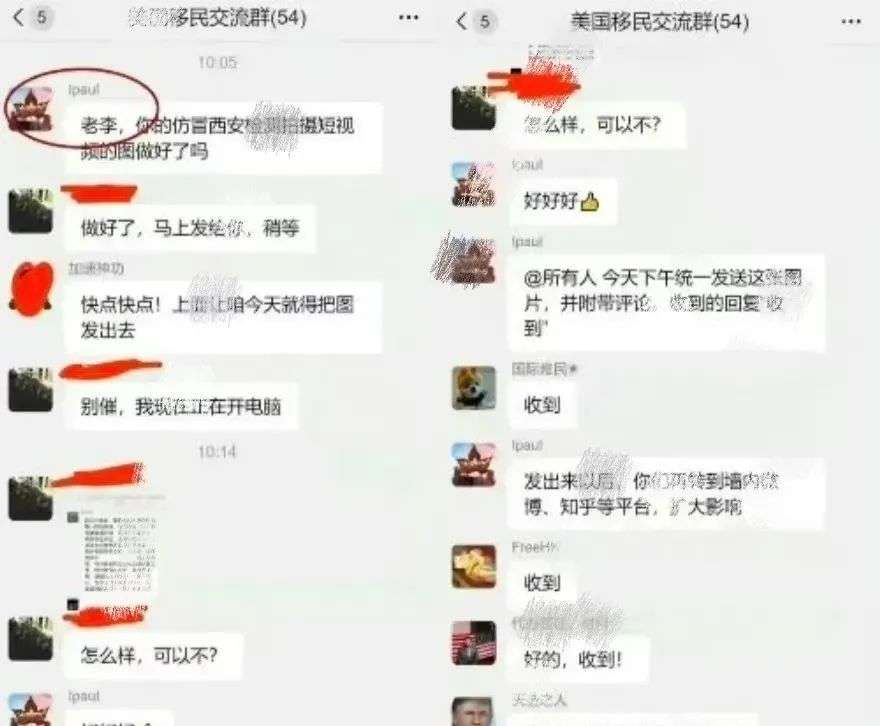Tap the unread badge 5 in right header
The height and width of the screenshot is (726, 880).
point(484,22)
